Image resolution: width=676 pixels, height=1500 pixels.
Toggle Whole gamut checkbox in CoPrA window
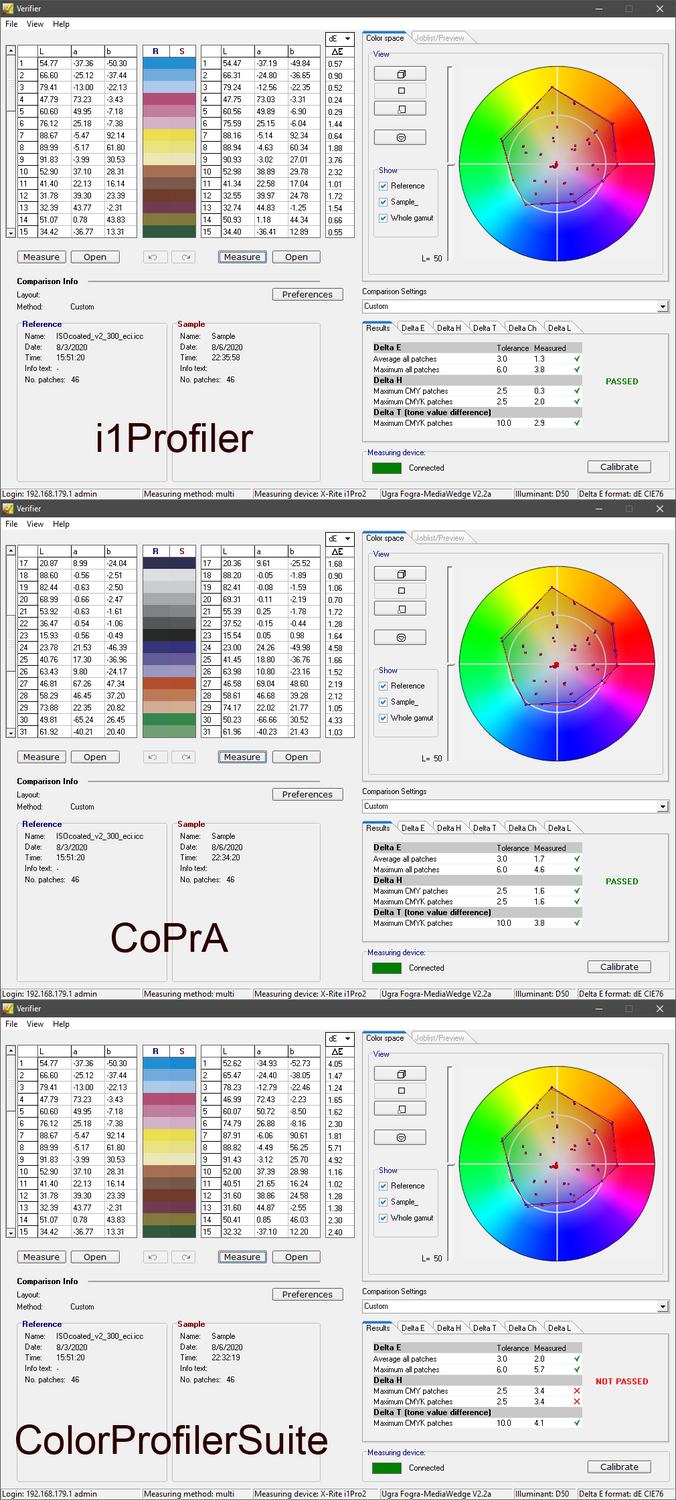tap(384, 718)
